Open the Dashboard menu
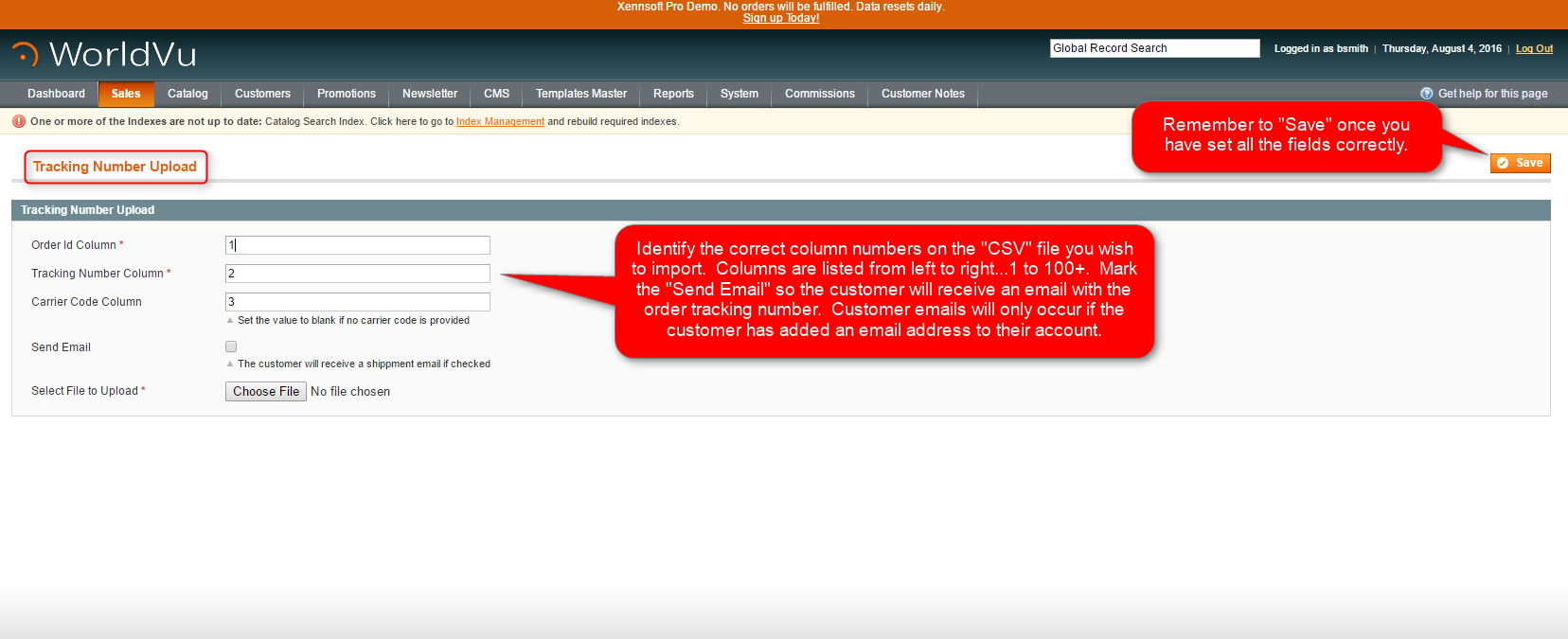The height and width of the screenshot is (639, 1568). [x=56, y=94]
